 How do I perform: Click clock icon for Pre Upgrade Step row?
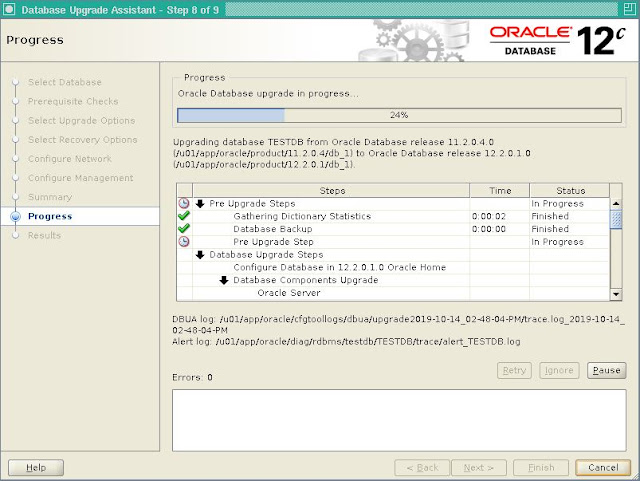184,241
